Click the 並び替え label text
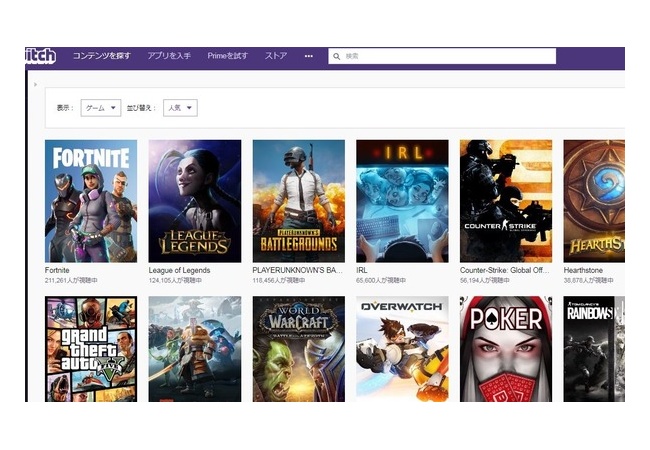 (141, 108)
